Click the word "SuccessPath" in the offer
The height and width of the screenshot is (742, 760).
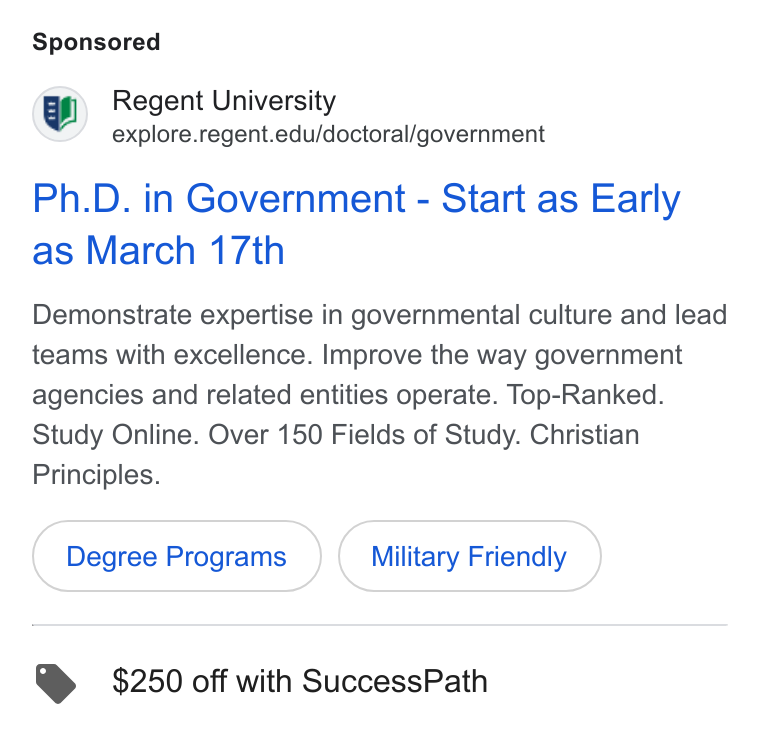click(x=395, y=681)
